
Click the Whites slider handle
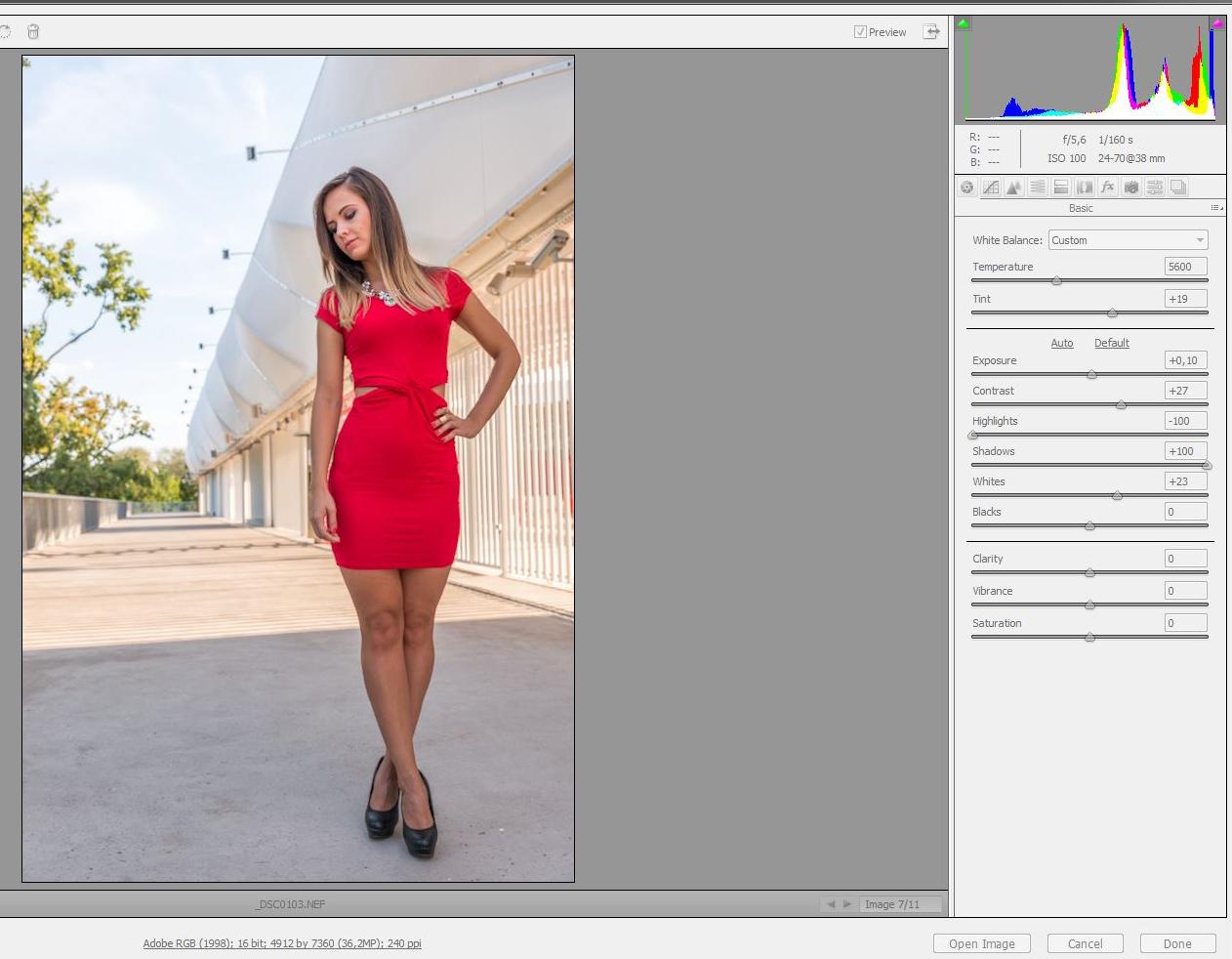pyautogui.click(x=1117, y=496)
